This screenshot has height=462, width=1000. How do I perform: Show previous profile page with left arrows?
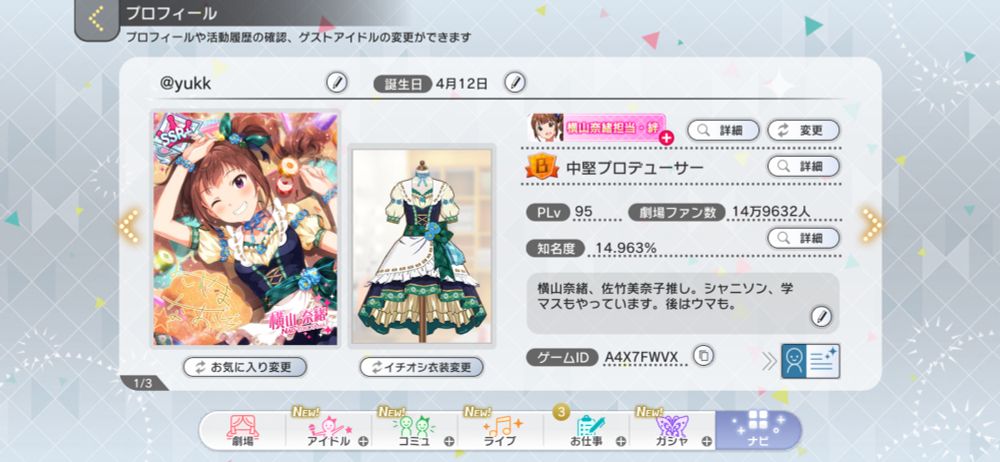(x=129, y=225)
